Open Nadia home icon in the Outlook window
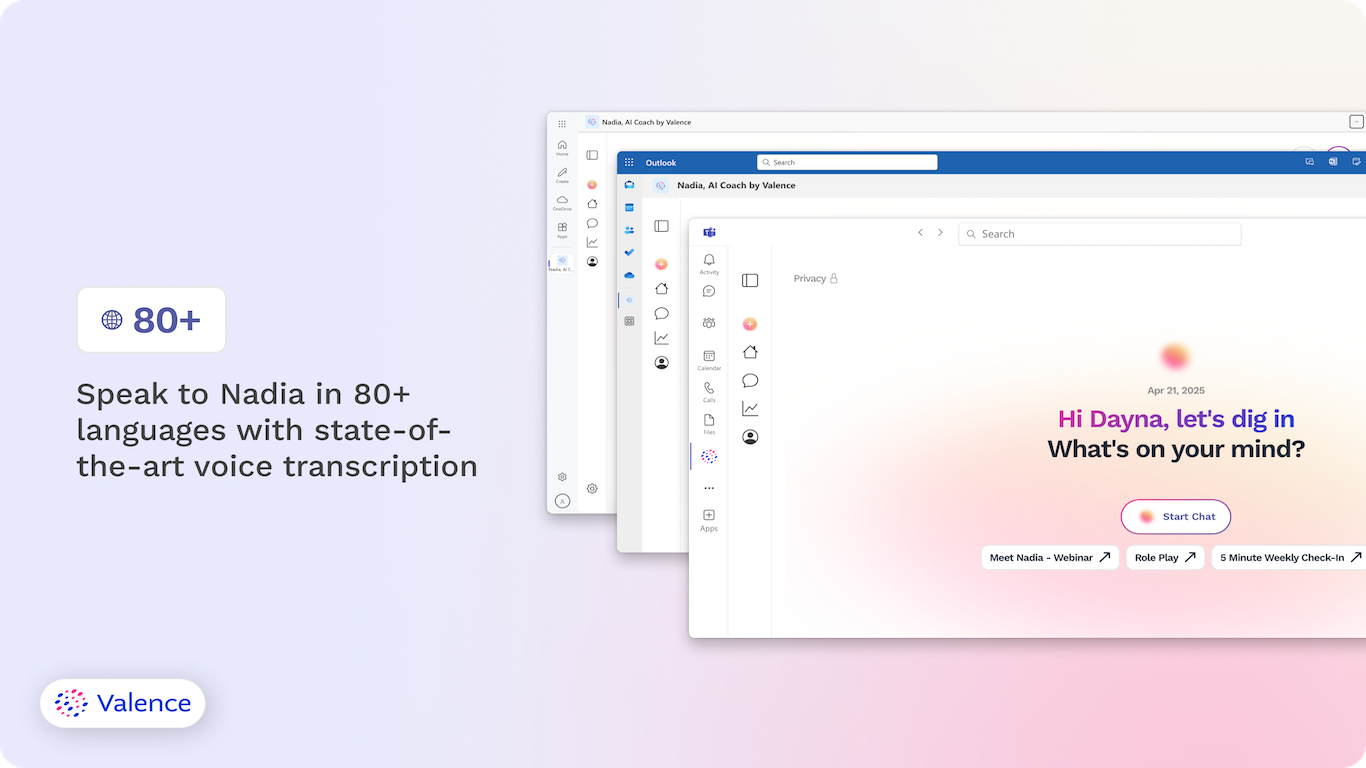1366x768 pixels. [661, 289]
